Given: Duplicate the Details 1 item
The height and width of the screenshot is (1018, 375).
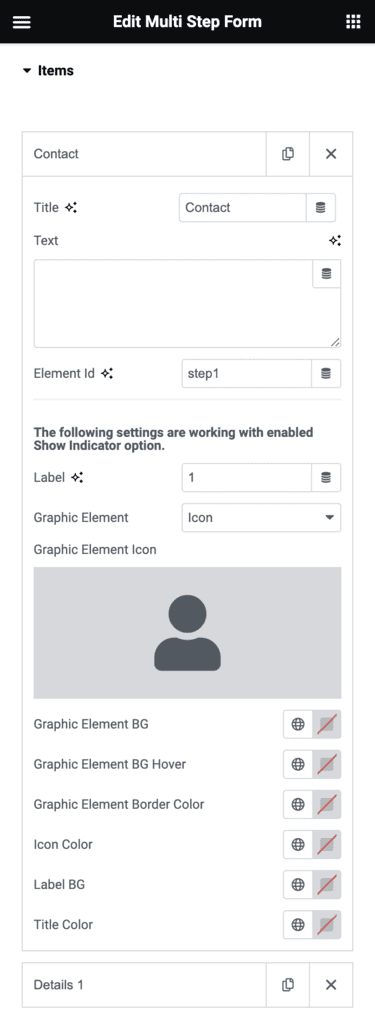Looking at the screenshot, I should click(287, 985).
